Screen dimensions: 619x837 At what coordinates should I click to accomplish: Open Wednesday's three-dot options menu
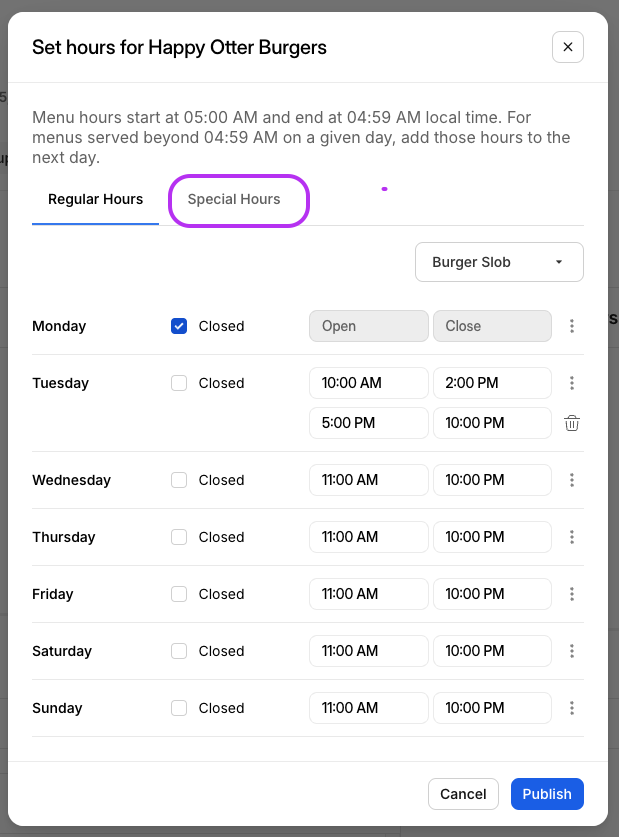pos(572,480)
